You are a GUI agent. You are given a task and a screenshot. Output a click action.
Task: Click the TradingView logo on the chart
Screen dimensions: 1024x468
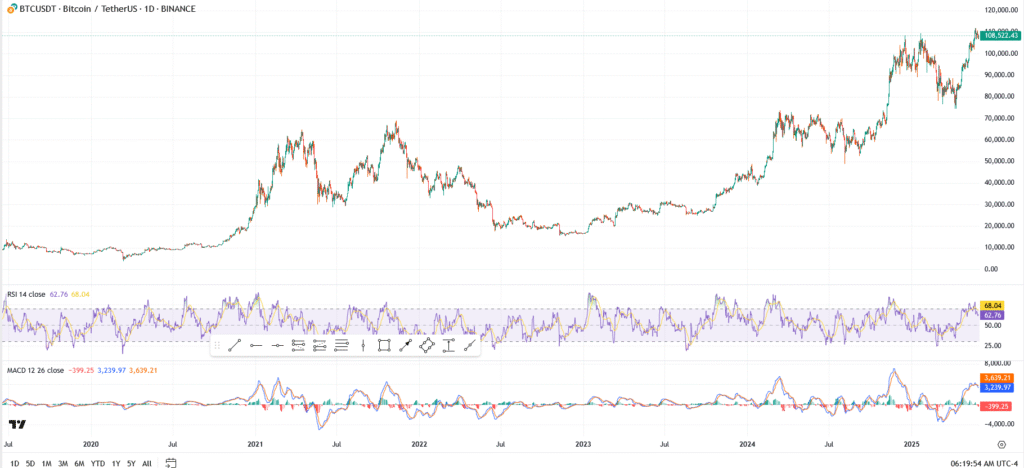pos(17,423)
